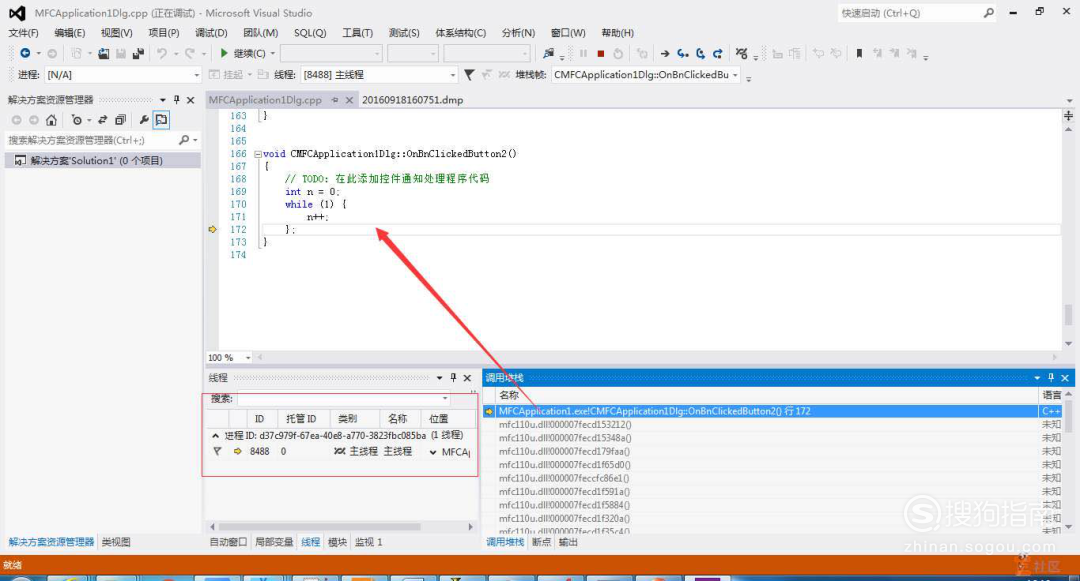
Task: Open the 调试(D) menu
Action: [x=211, y=32]
